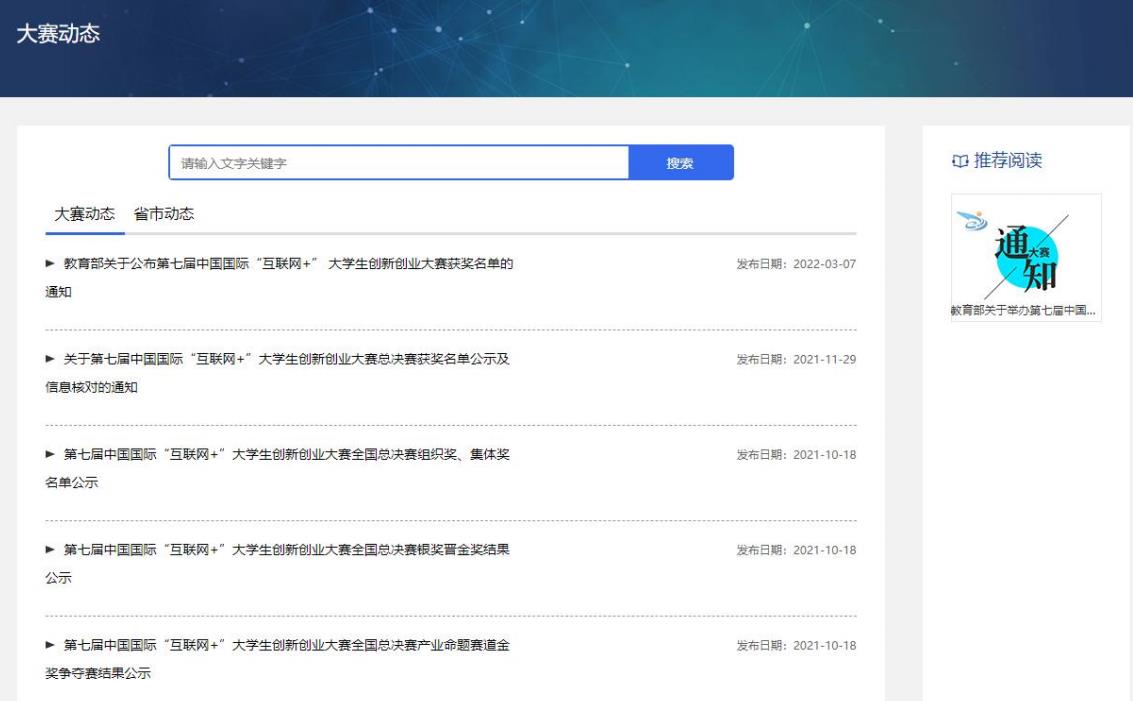The image size is (1133, 701).
Task: Open 全国总决赛银奖晋金奖结果公示 article
Action: point(288,550)
